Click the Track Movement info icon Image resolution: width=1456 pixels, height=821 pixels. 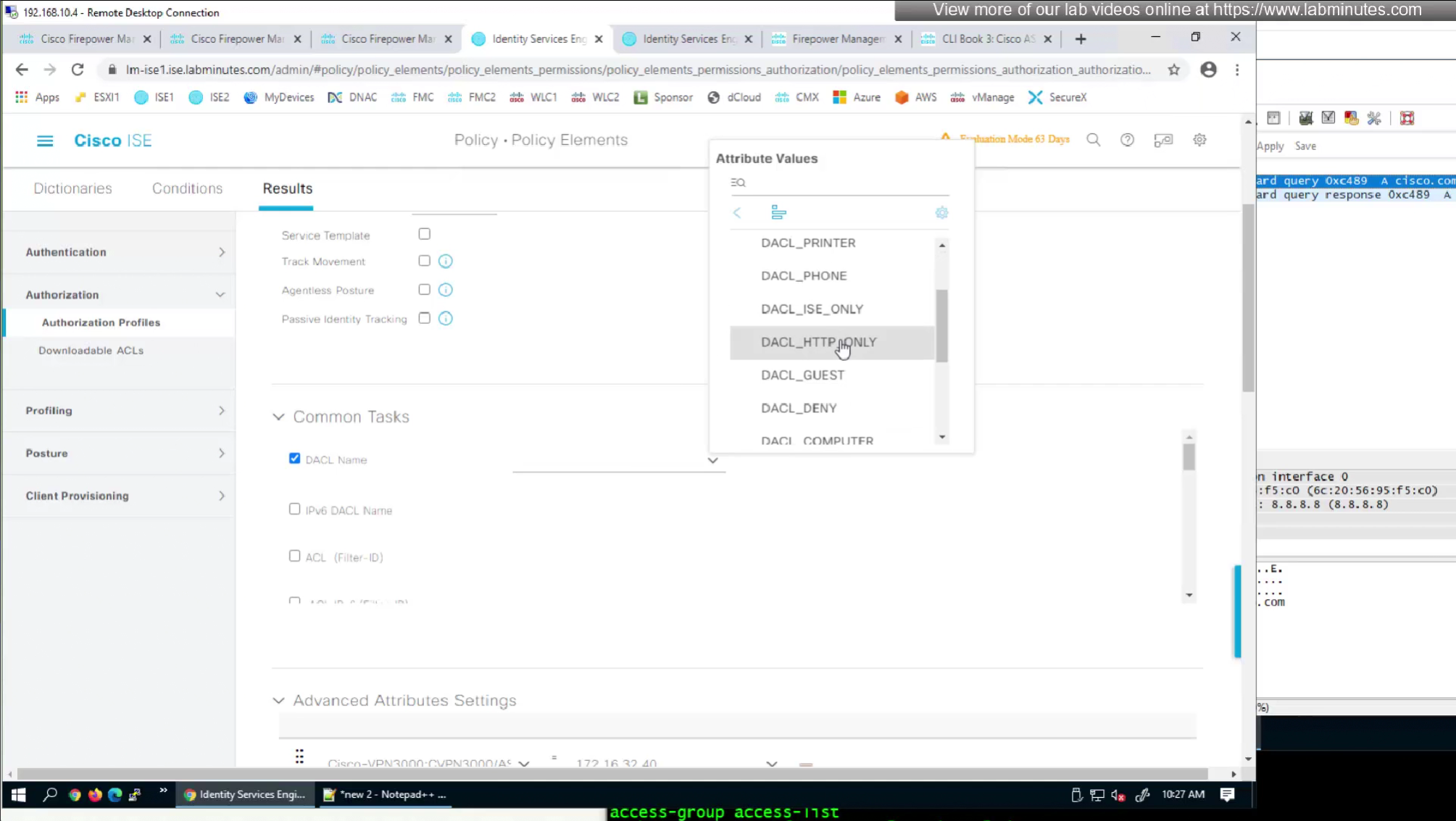point(445,261)
